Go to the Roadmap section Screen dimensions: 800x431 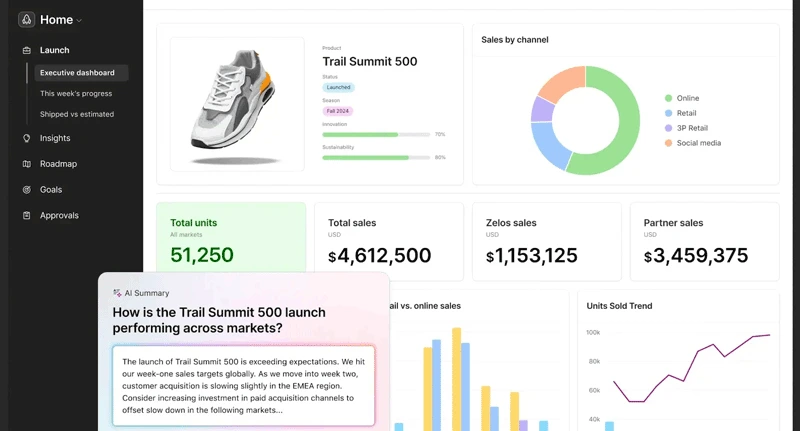58,164
